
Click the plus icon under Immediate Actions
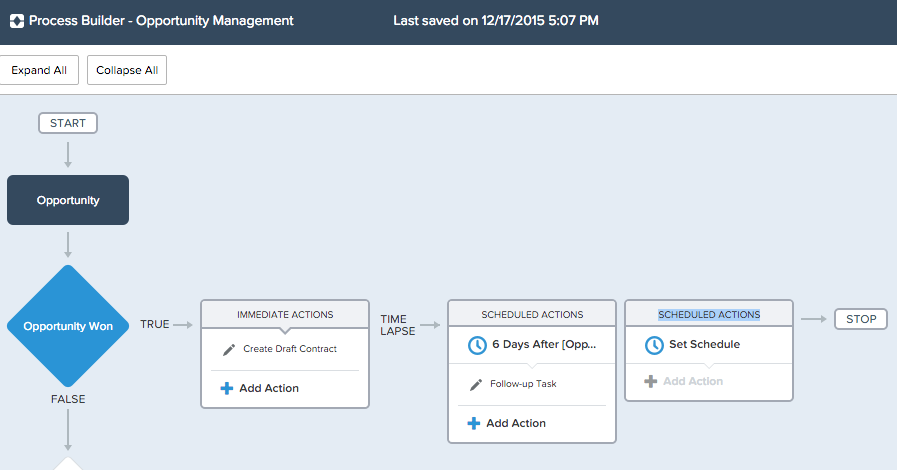[x=227, y=388]
